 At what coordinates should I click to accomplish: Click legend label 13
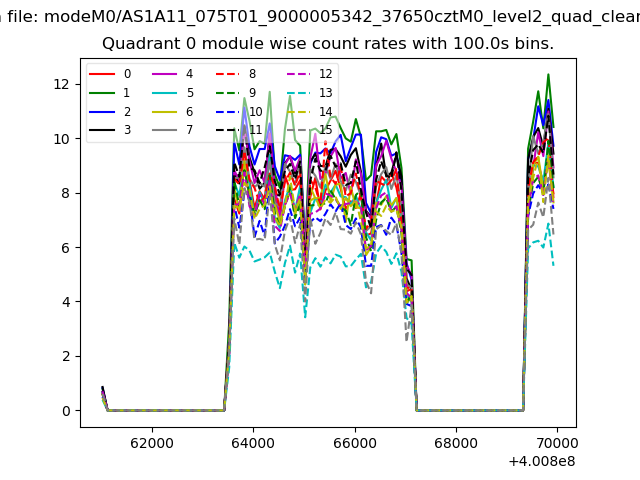tap(326, 93)
